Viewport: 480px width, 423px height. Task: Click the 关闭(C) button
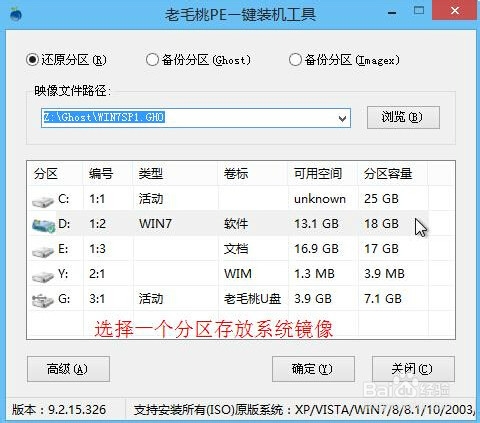click(413, 369)
